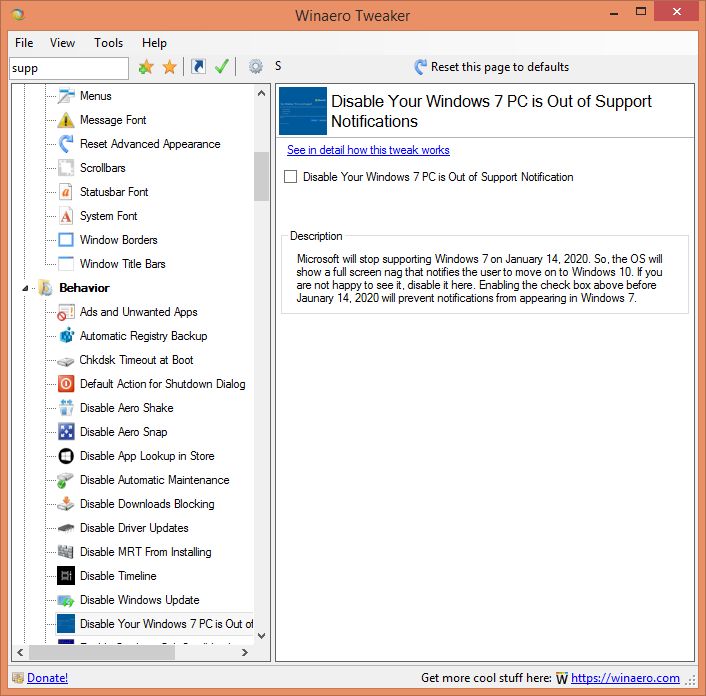Click the Default Action for Shutdown Dialog icon
706x696 pixels.
tap(66, 384)
